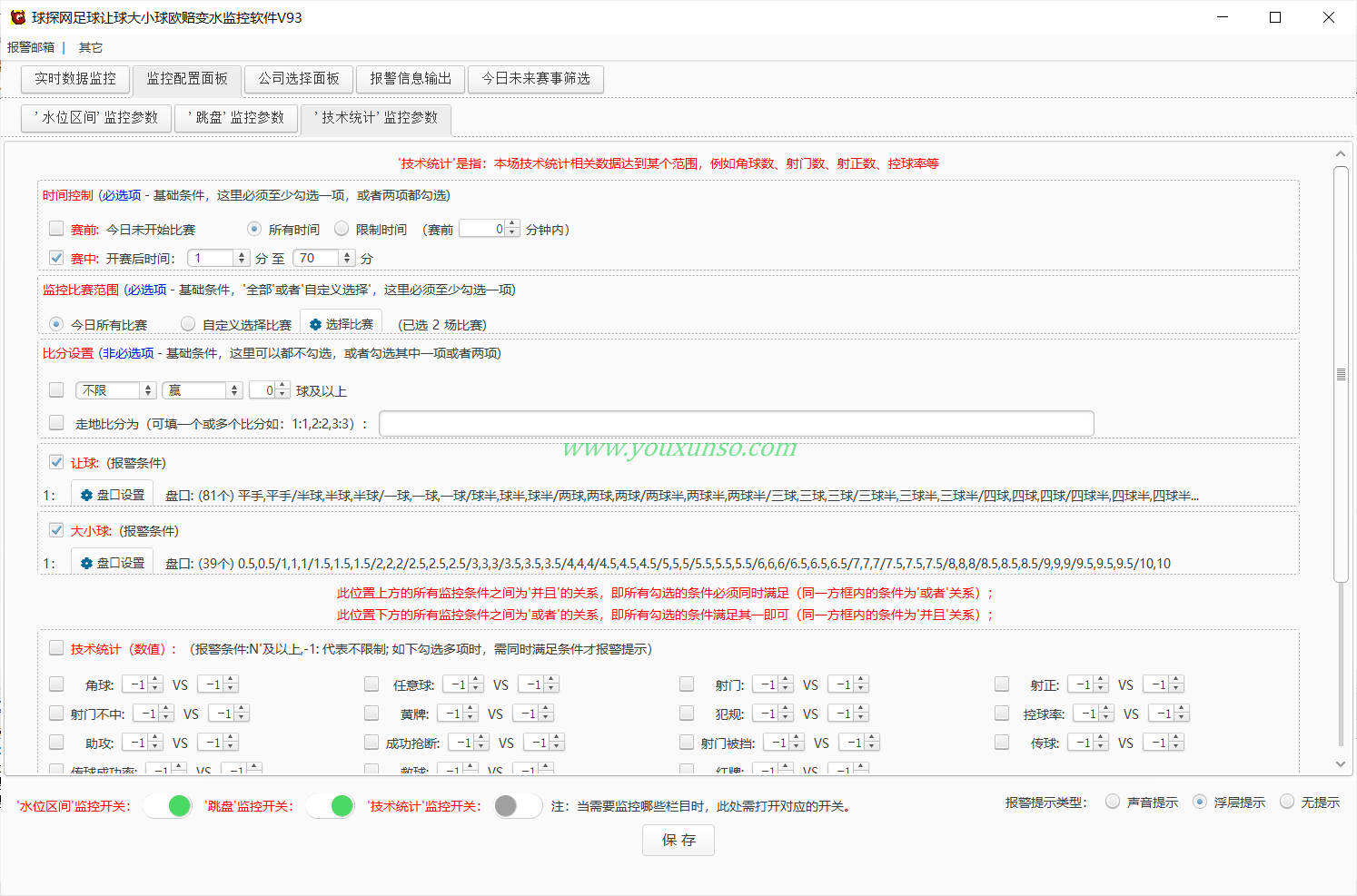
Task: Open the 不限 score dropdown
Action: click(x=116, y=390)
